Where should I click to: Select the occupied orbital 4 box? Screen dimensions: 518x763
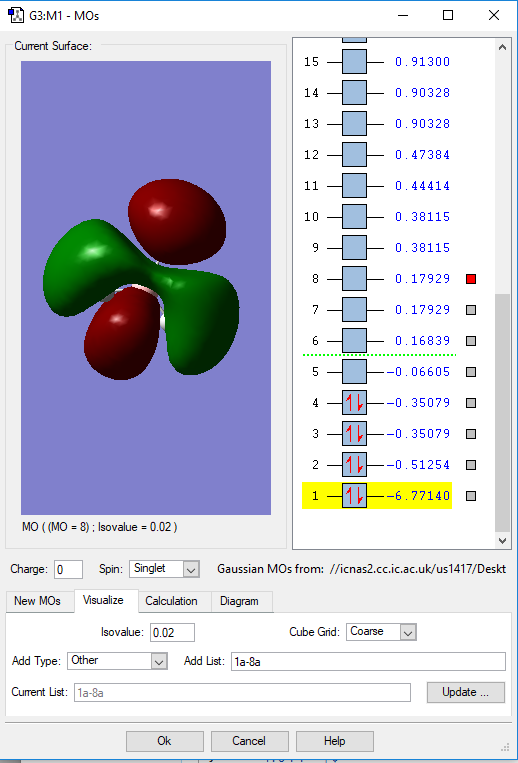click(x=354, y=403)
